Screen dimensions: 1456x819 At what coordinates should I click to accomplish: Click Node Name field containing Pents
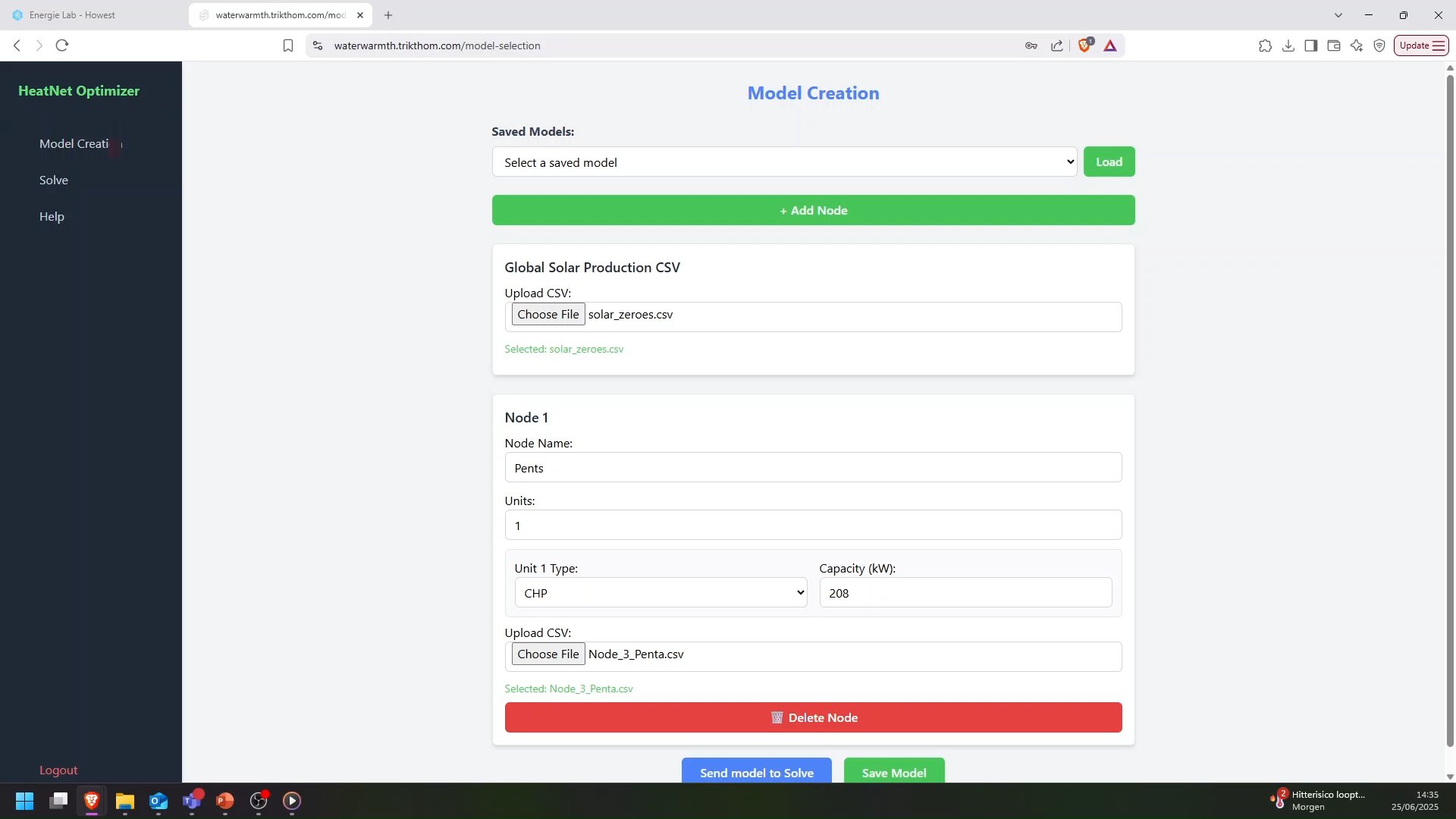pyautogui.click(x=813, y=467)
